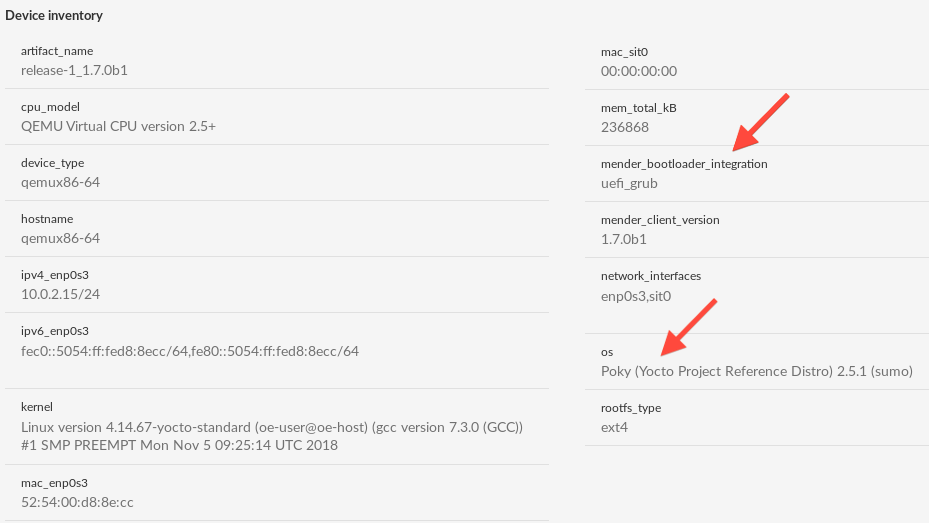This screenshot has height=523, width=929.
Task: Click the mac_sit0 value 00:00:00:00
Action: 639,71
